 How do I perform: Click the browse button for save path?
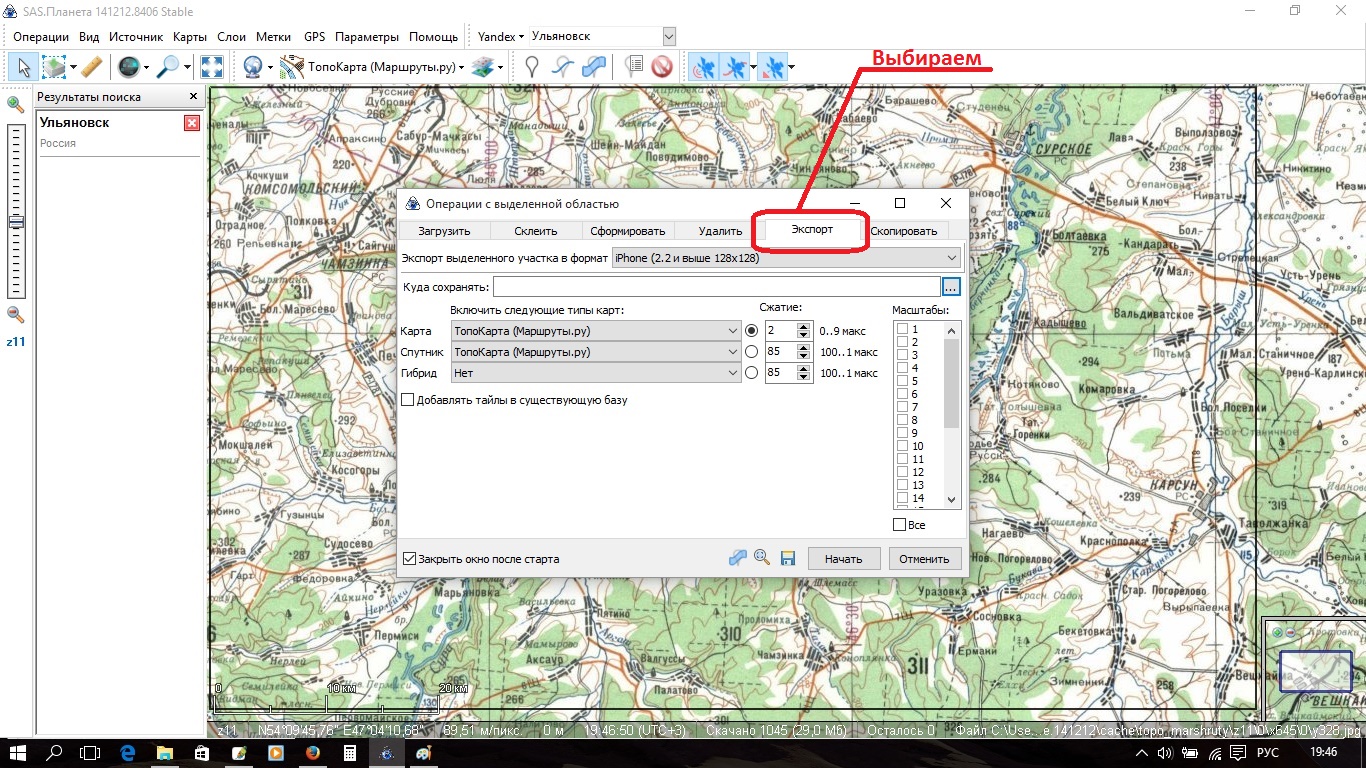coord(951,287)
